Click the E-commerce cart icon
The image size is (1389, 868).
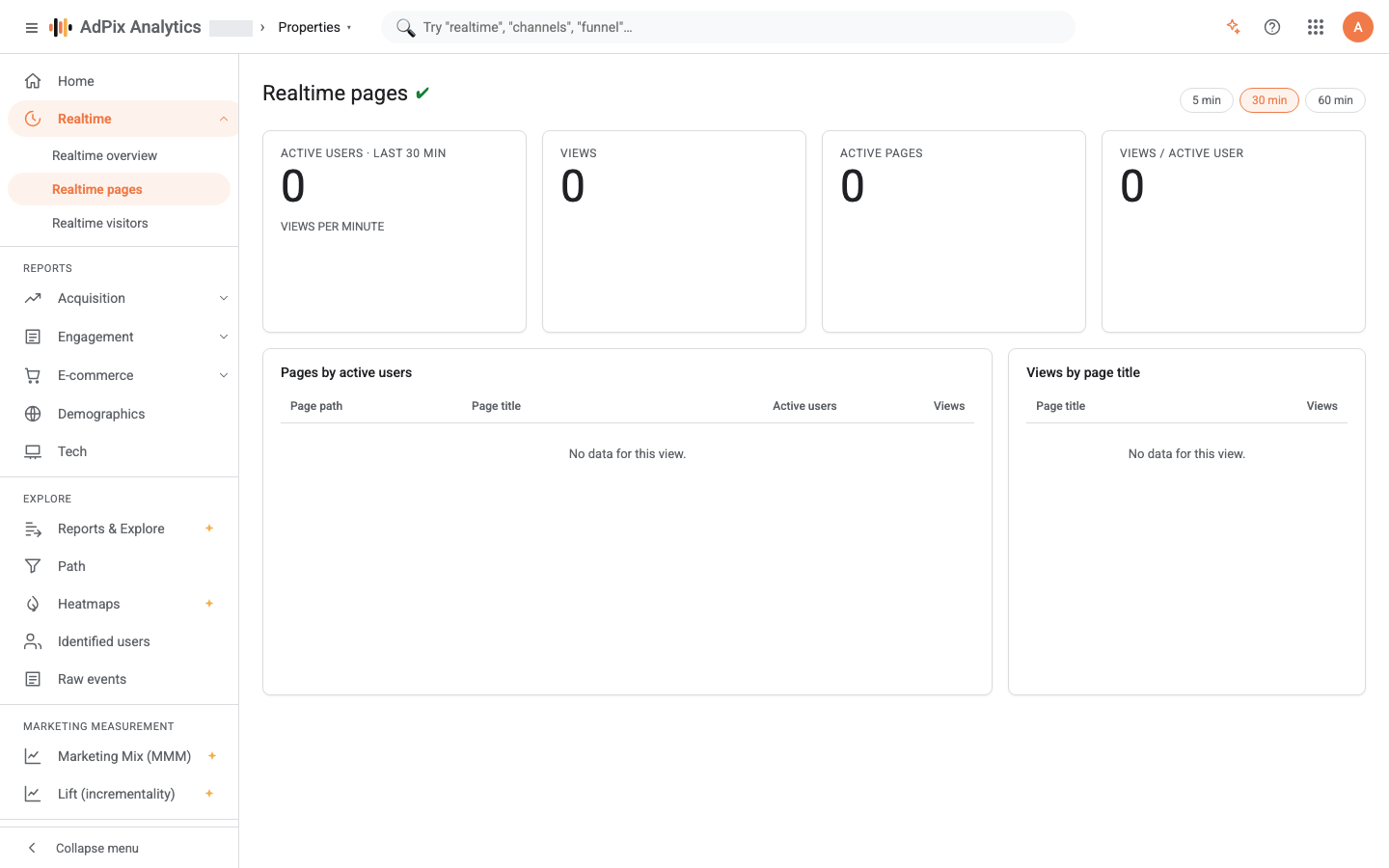(x=33, y=375)
